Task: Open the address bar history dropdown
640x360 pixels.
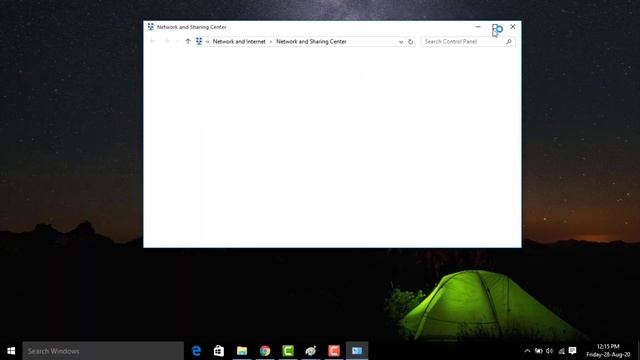Action: coord(401,42)
